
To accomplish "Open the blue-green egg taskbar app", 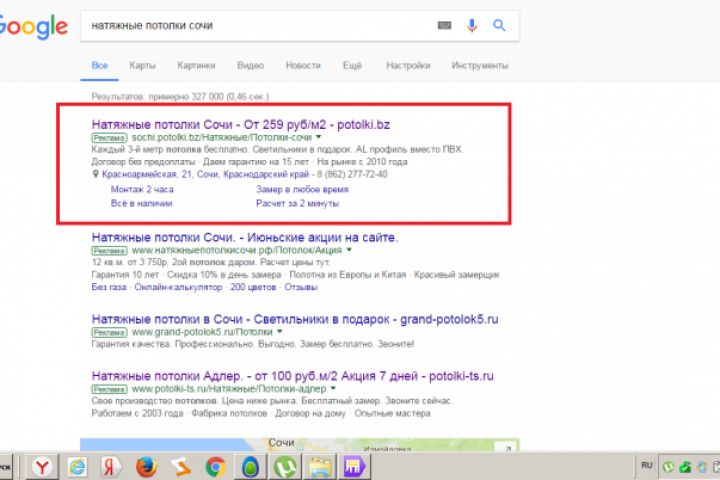I will [250, 467].
